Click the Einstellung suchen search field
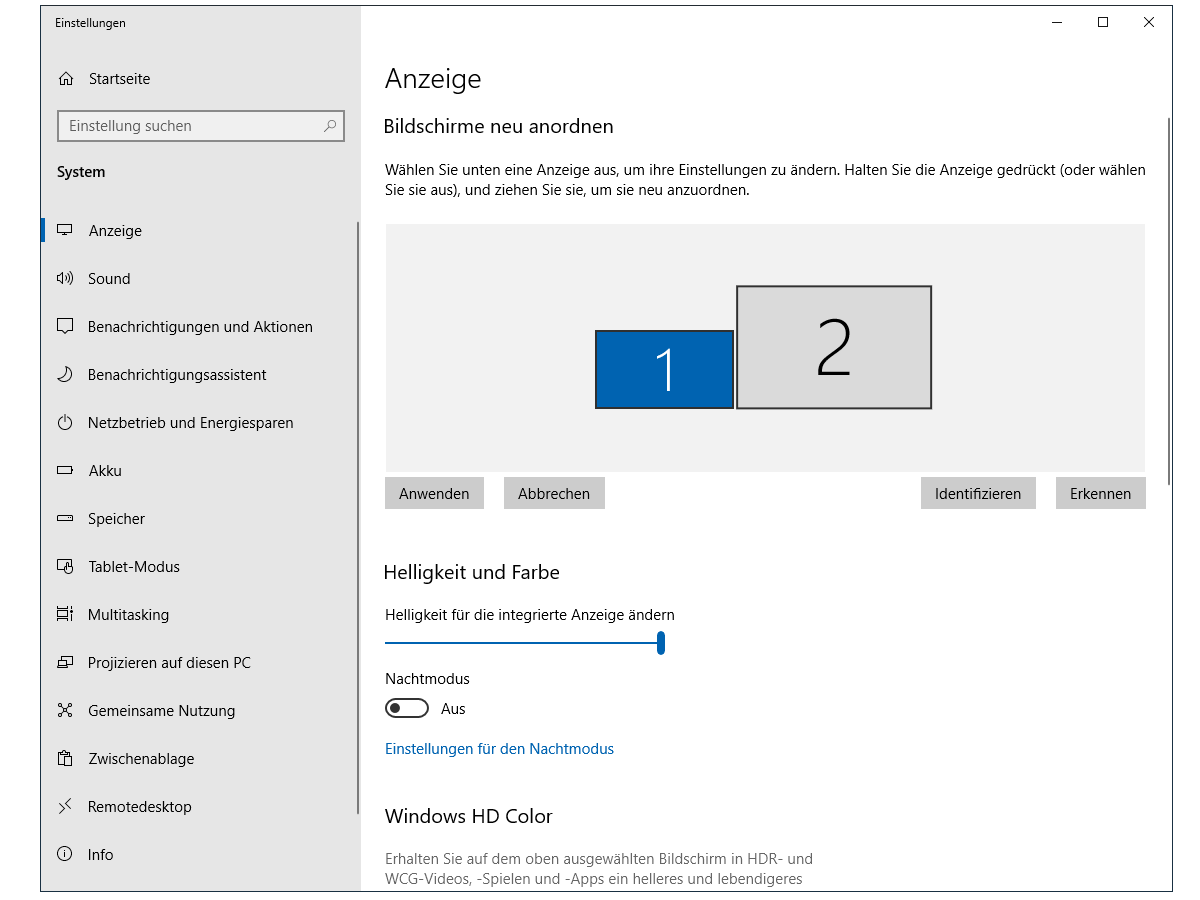Image resolution: width=1200 pixels, height=900 pixels. [190, 126]
